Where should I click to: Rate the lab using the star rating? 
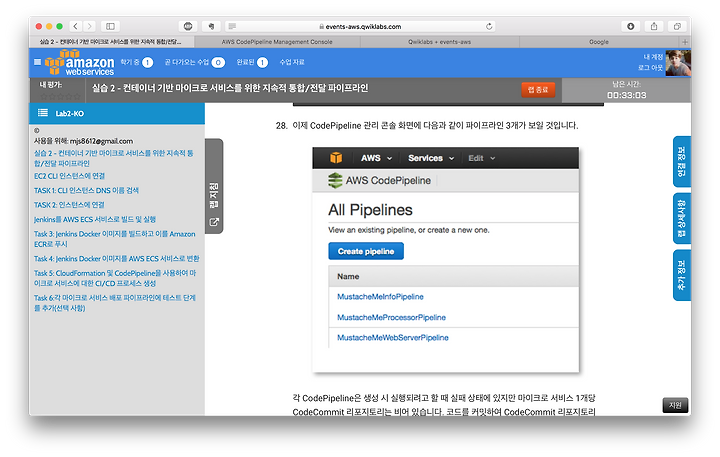[x=60, y=96]
